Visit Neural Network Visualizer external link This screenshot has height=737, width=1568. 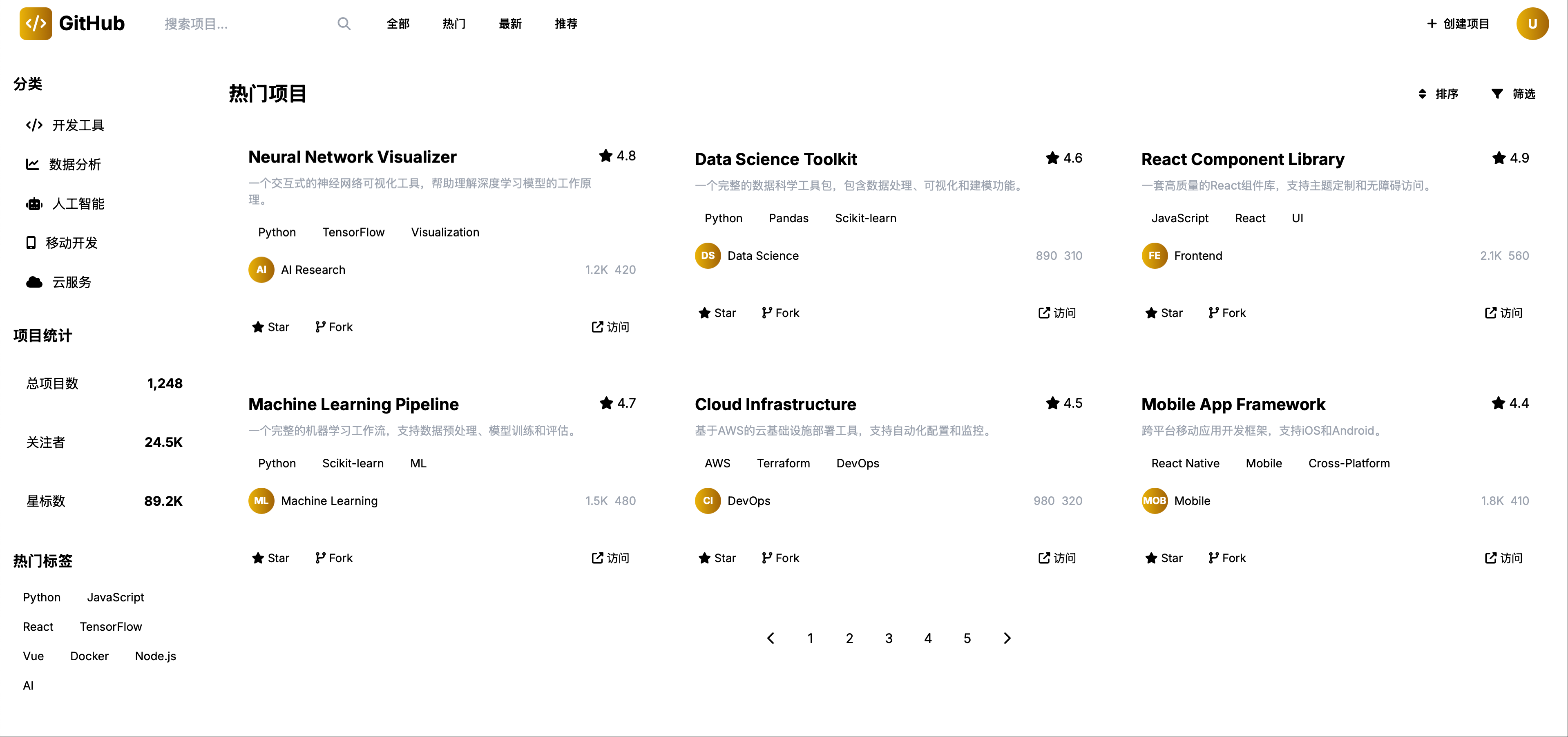(610, 327)
